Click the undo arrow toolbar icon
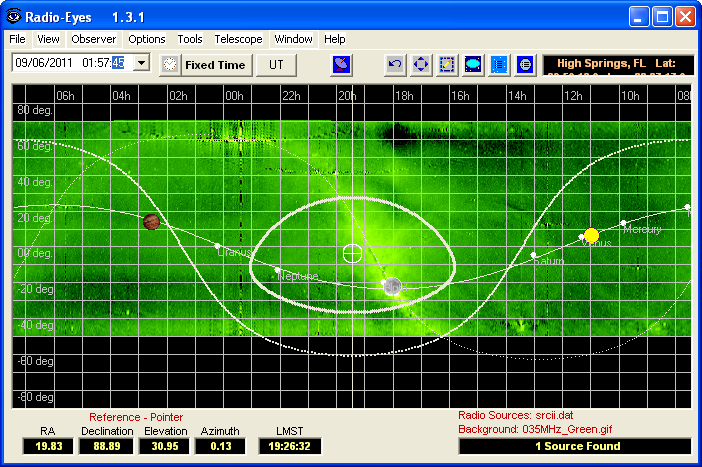Image resolution: width=702 pixels, height=467 pixels. pyautogui.click(x=396, y=65)
